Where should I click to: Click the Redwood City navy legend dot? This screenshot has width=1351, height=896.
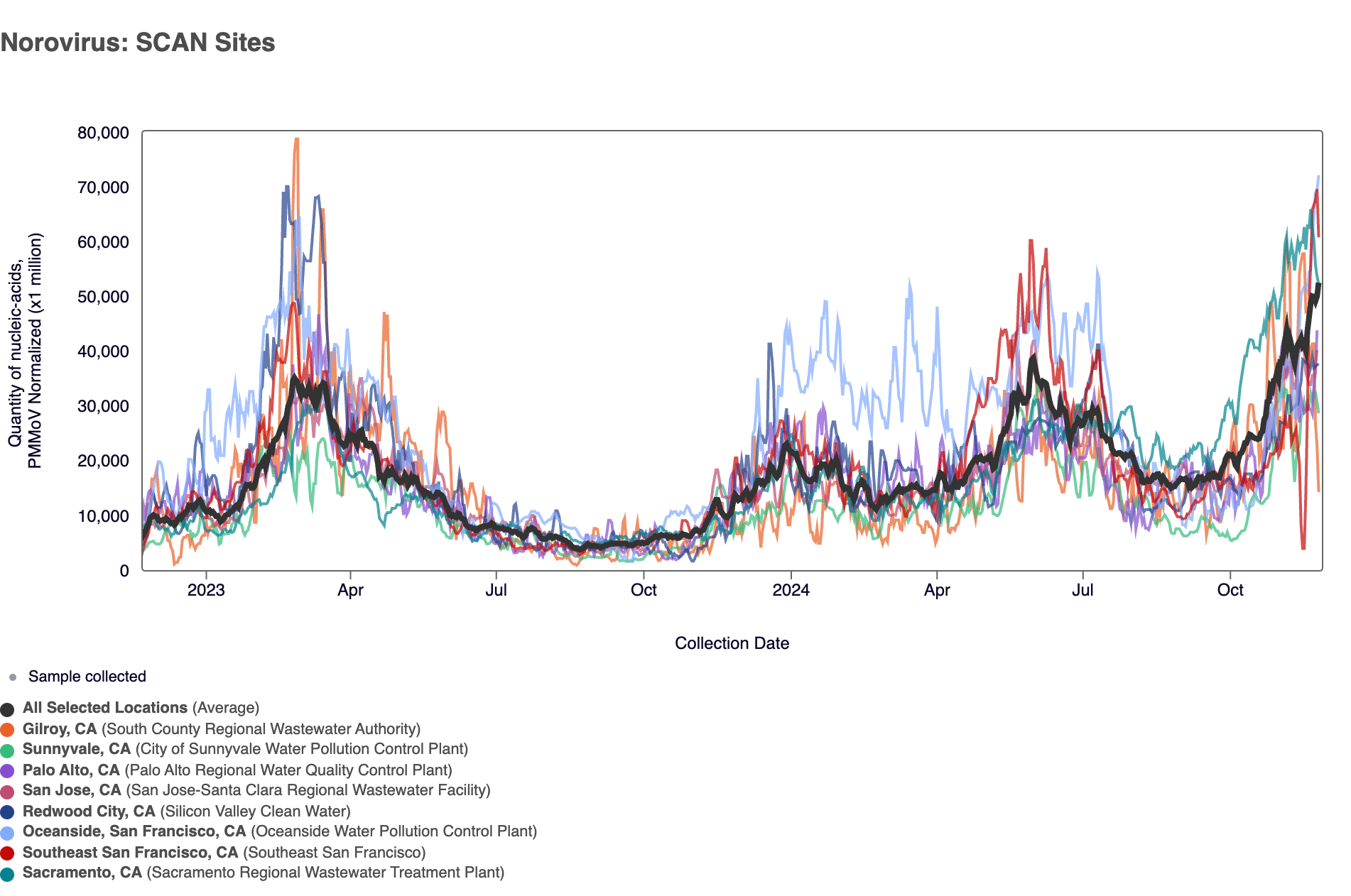(7, 812)
